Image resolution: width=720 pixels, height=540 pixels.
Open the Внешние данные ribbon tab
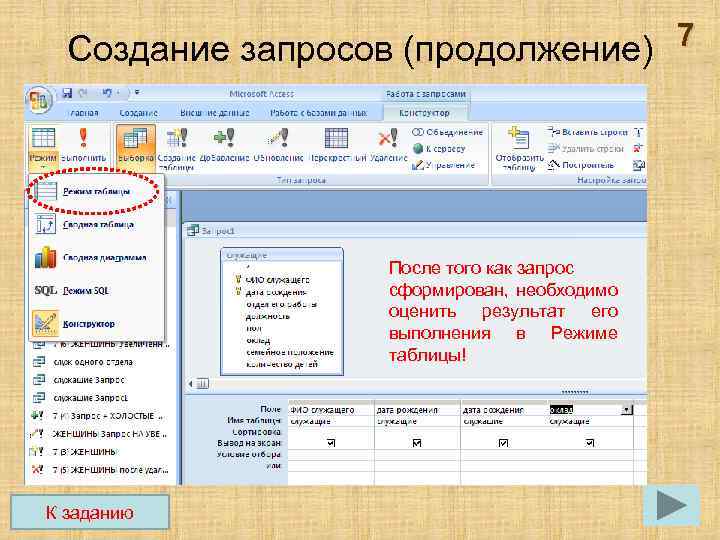[x=214, y=113]
